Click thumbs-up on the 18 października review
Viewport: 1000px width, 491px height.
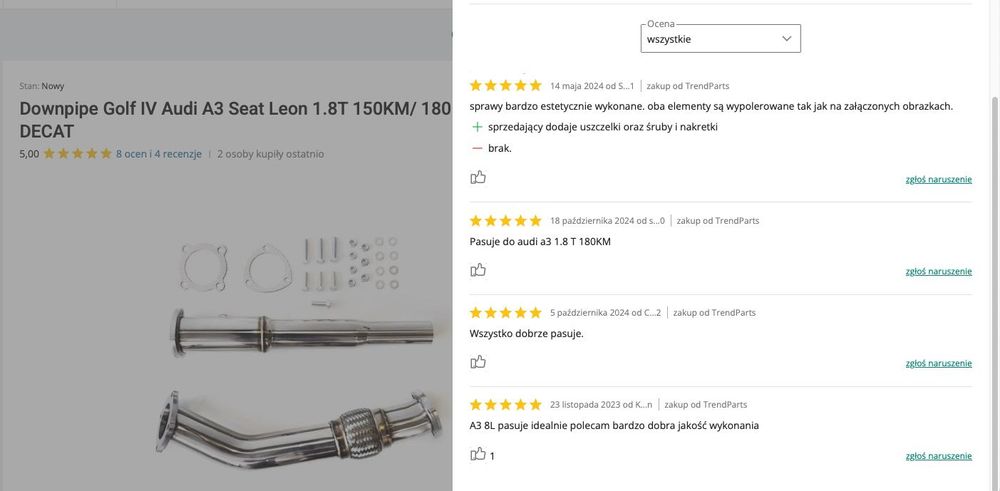coord(478,270)
